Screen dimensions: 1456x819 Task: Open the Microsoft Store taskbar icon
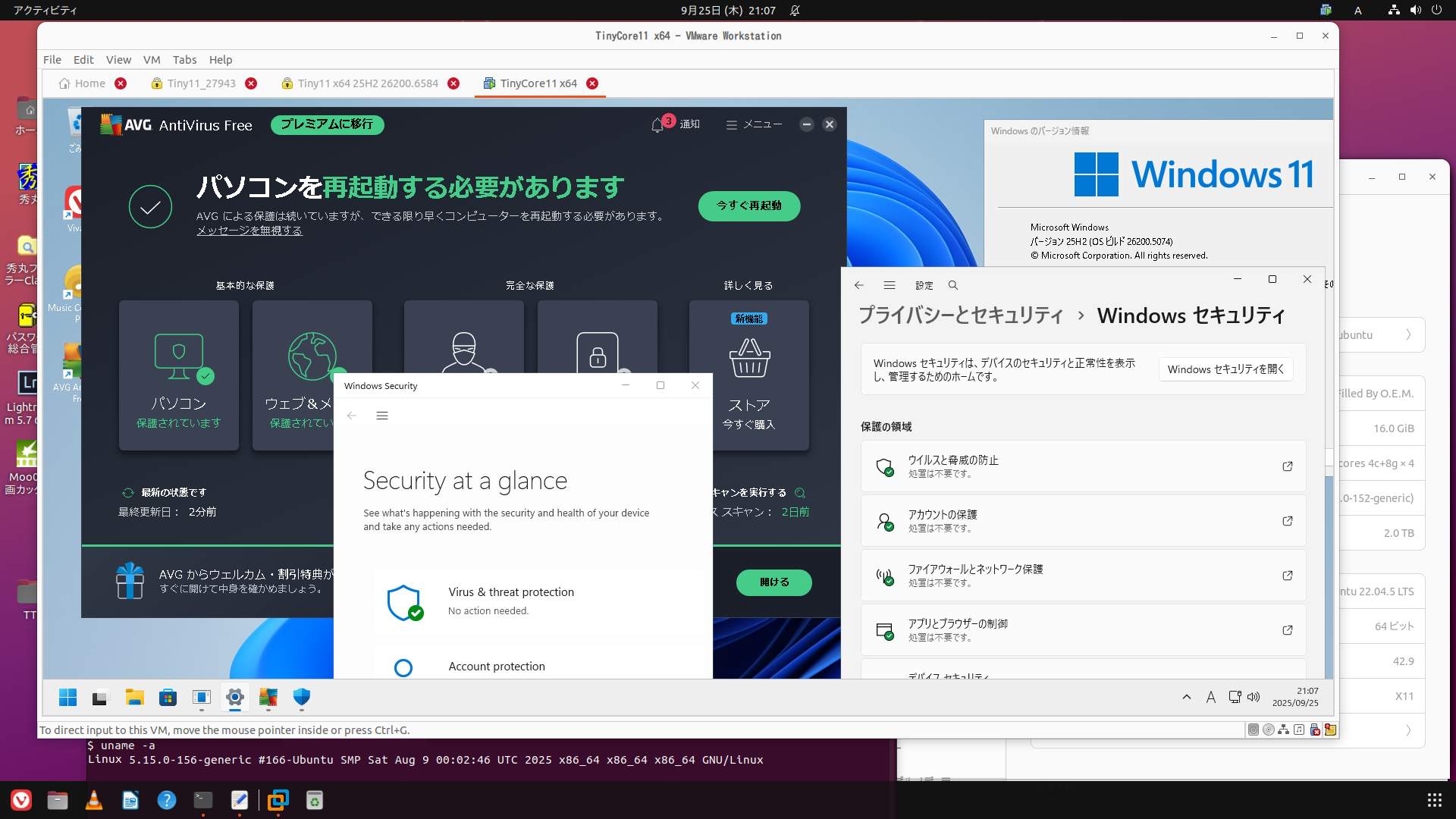pyautogui.click(x=168, y=698)
